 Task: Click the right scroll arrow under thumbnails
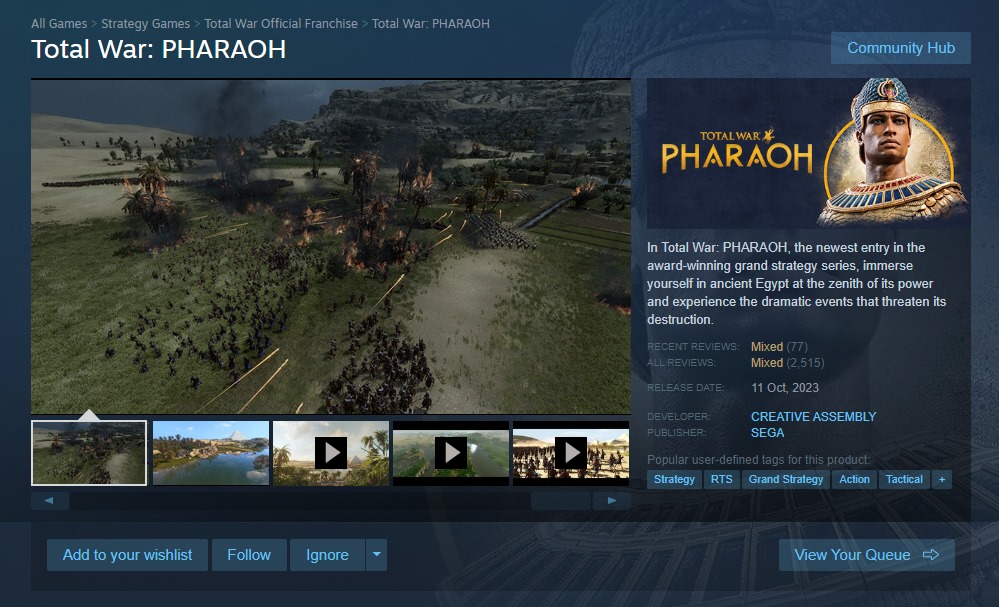pyautogui.click(x=612, y=501)
